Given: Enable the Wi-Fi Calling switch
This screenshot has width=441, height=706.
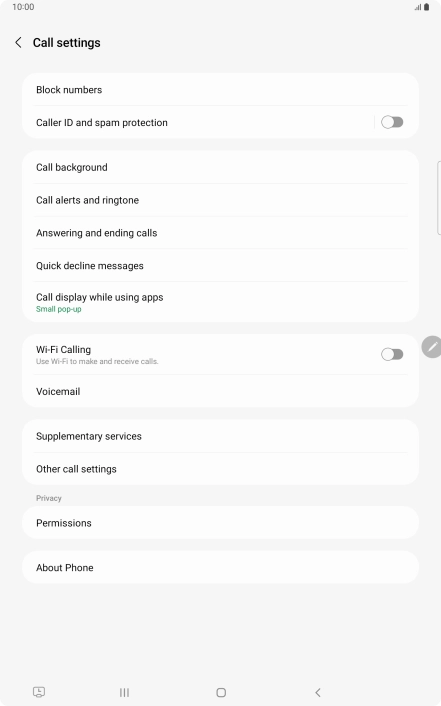Looking at the screenshot, I should pyautogui.click(x=392, y=354).
